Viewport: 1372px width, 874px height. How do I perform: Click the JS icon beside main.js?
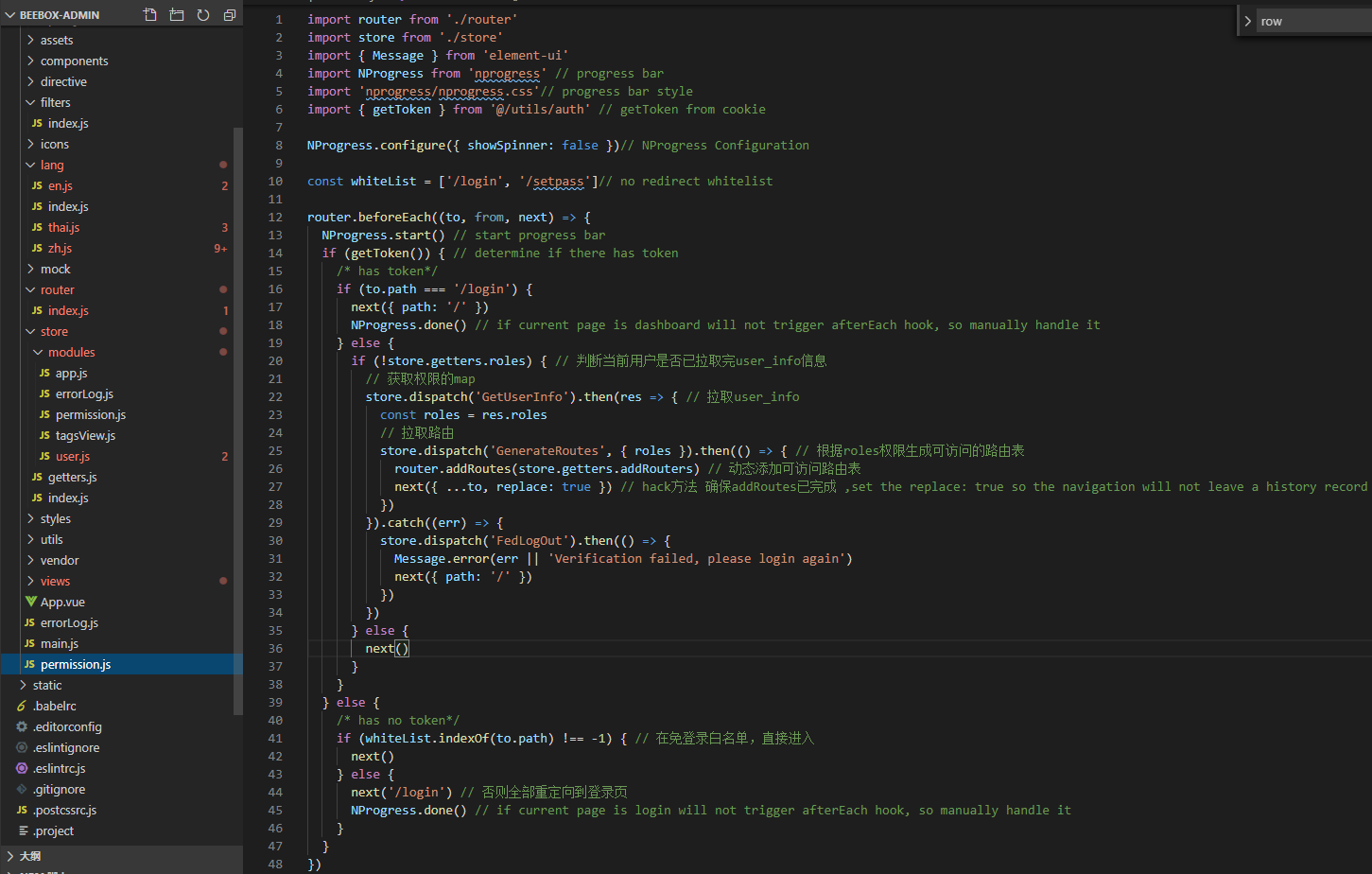coord(29,643)
